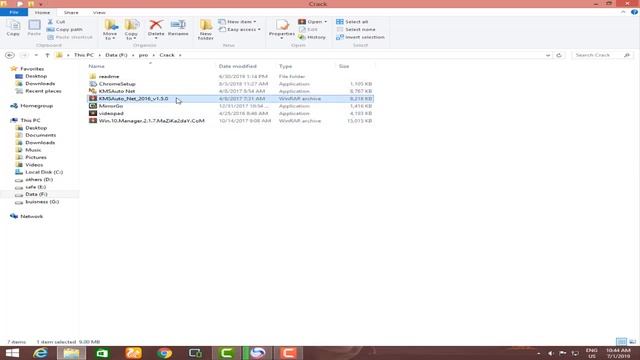
Task: Click the Up one level arrow
Action: pos(47,55)
